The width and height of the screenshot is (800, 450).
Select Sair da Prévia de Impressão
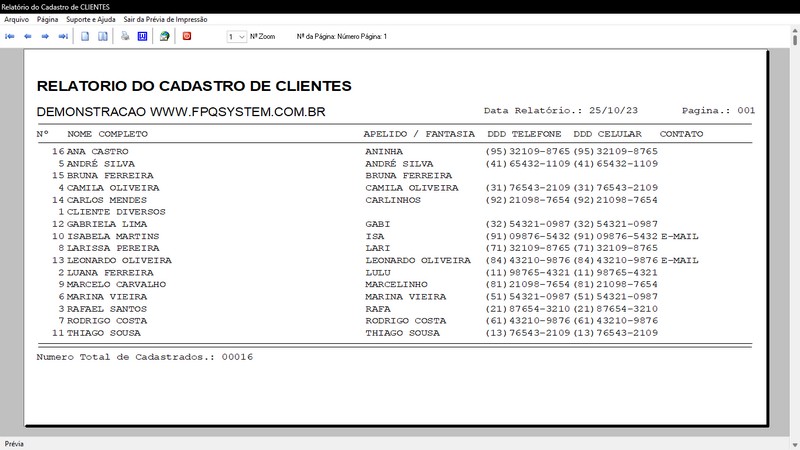click(165, 19)
